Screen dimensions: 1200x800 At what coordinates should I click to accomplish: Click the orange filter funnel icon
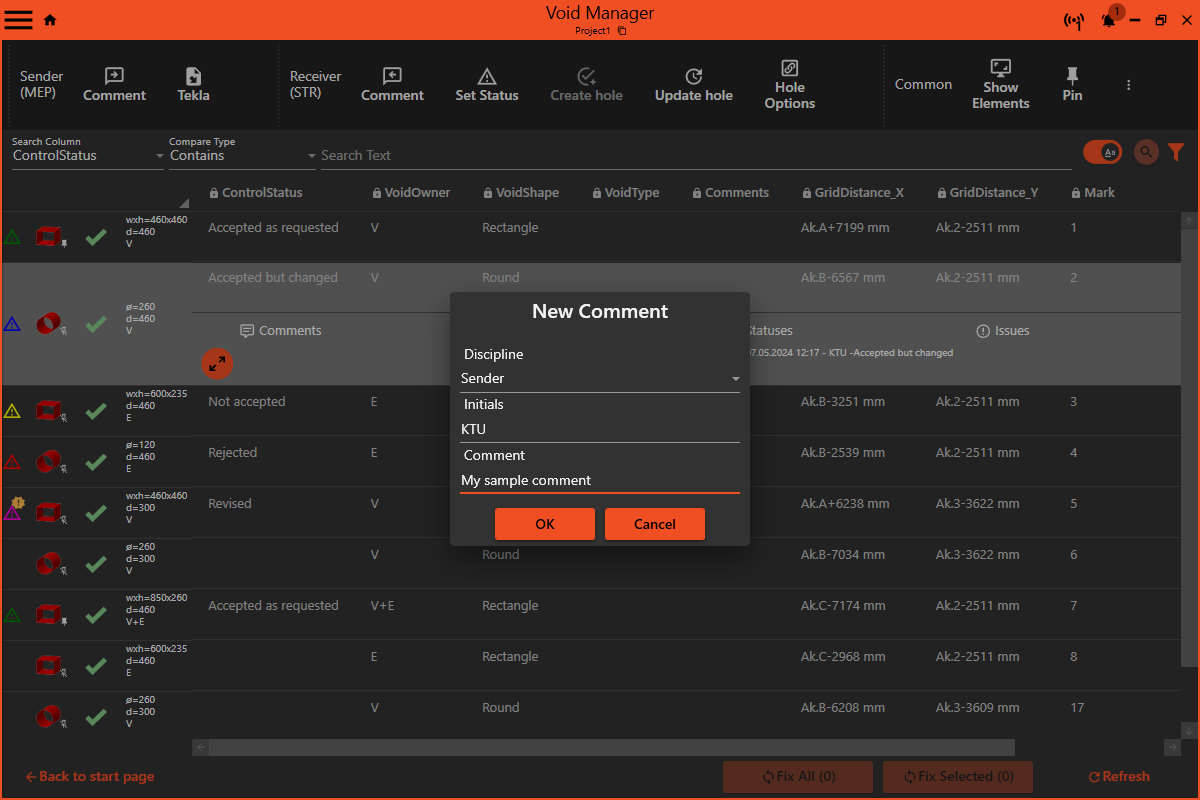(x=1176, y=152)
